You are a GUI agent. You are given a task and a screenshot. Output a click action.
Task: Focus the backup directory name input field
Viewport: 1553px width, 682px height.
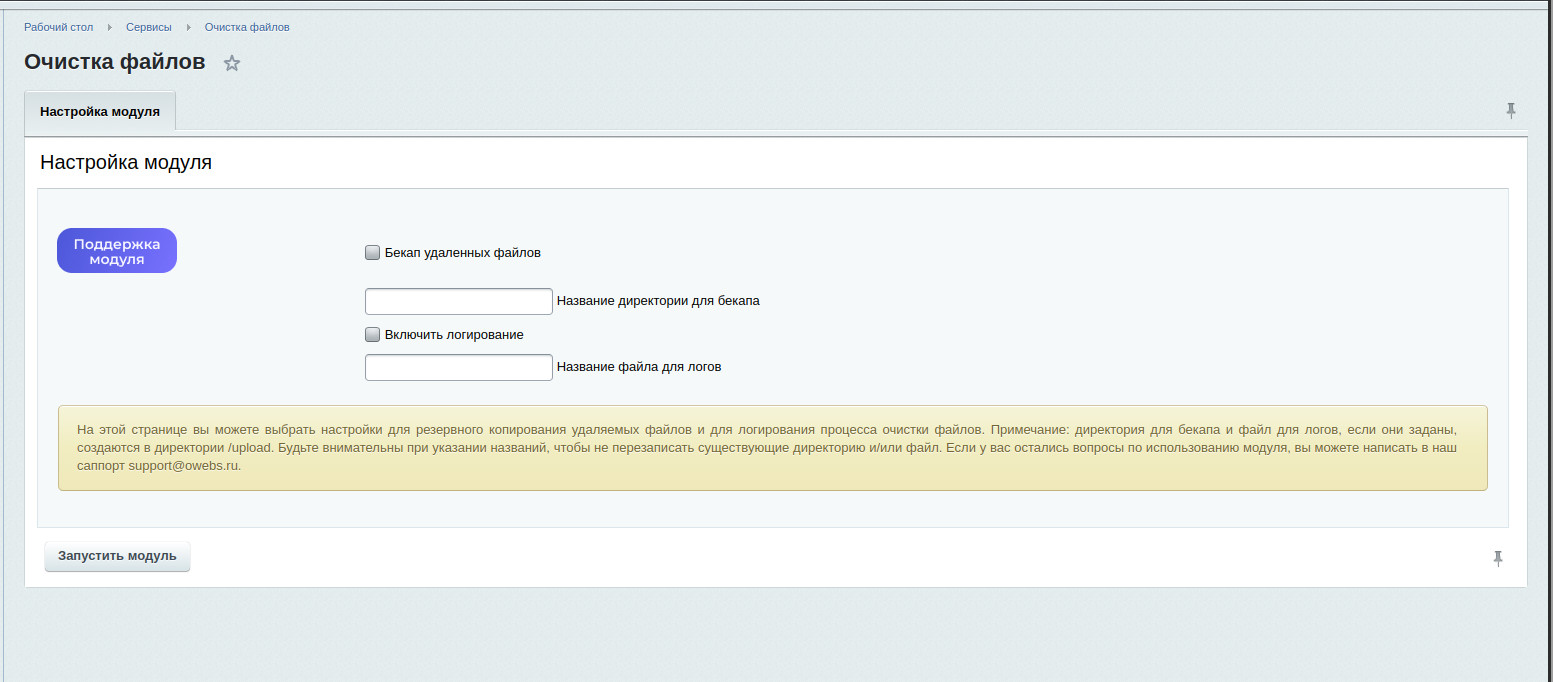458,301
